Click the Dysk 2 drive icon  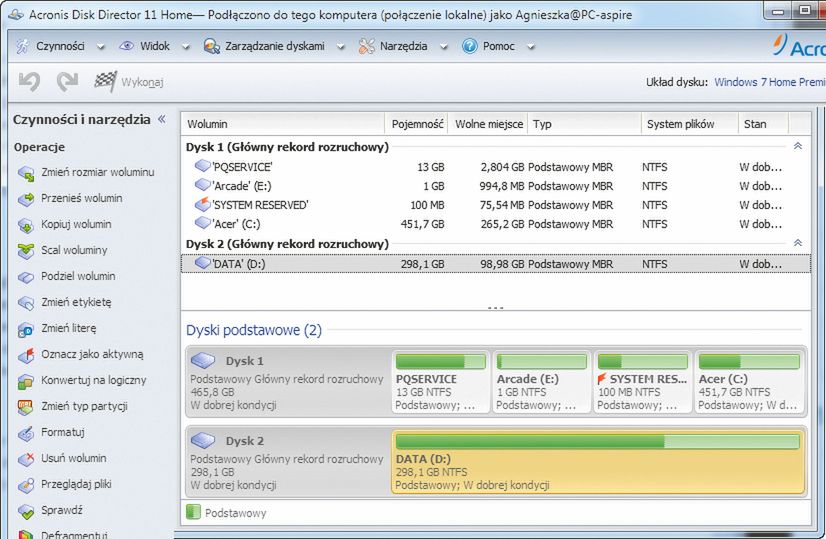tap(203, 440)
